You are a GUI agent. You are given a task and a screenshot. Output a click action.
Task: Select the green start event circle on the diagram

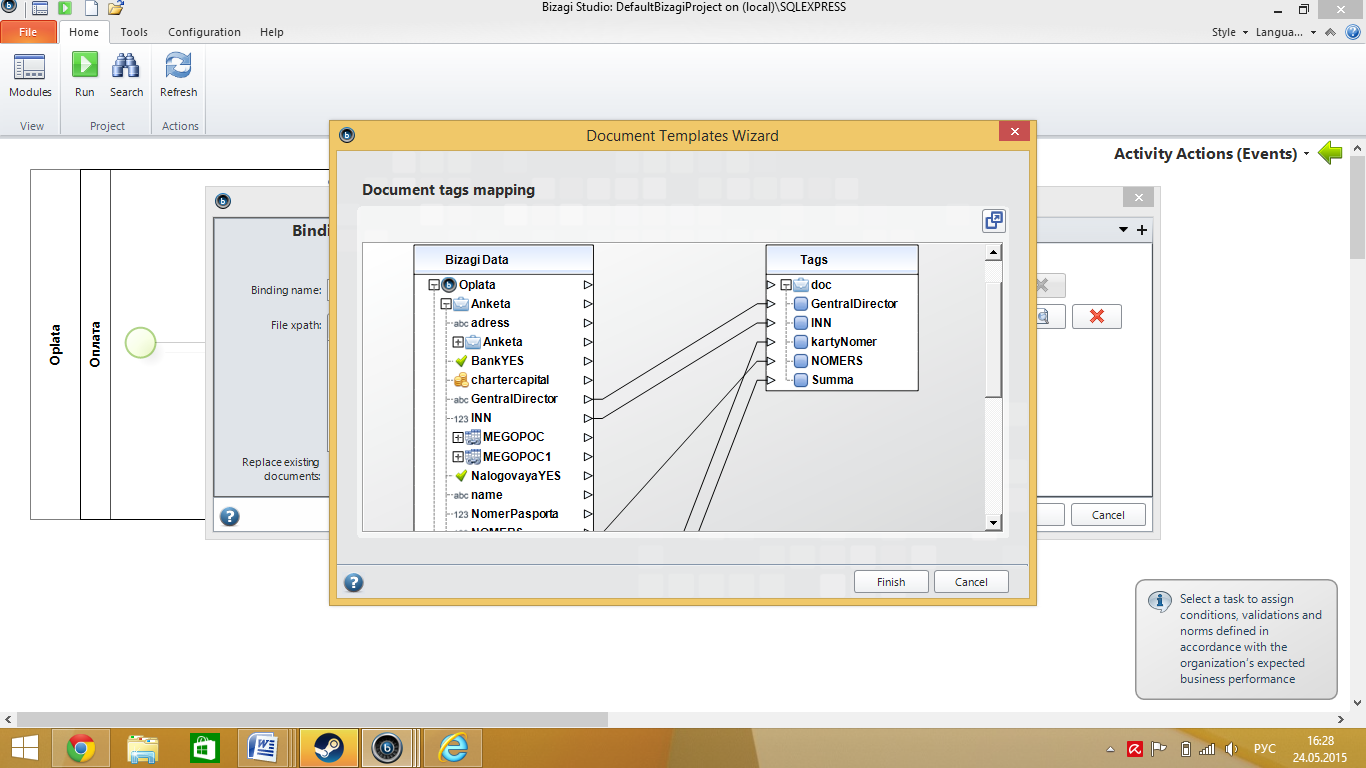tap(140, 344)
